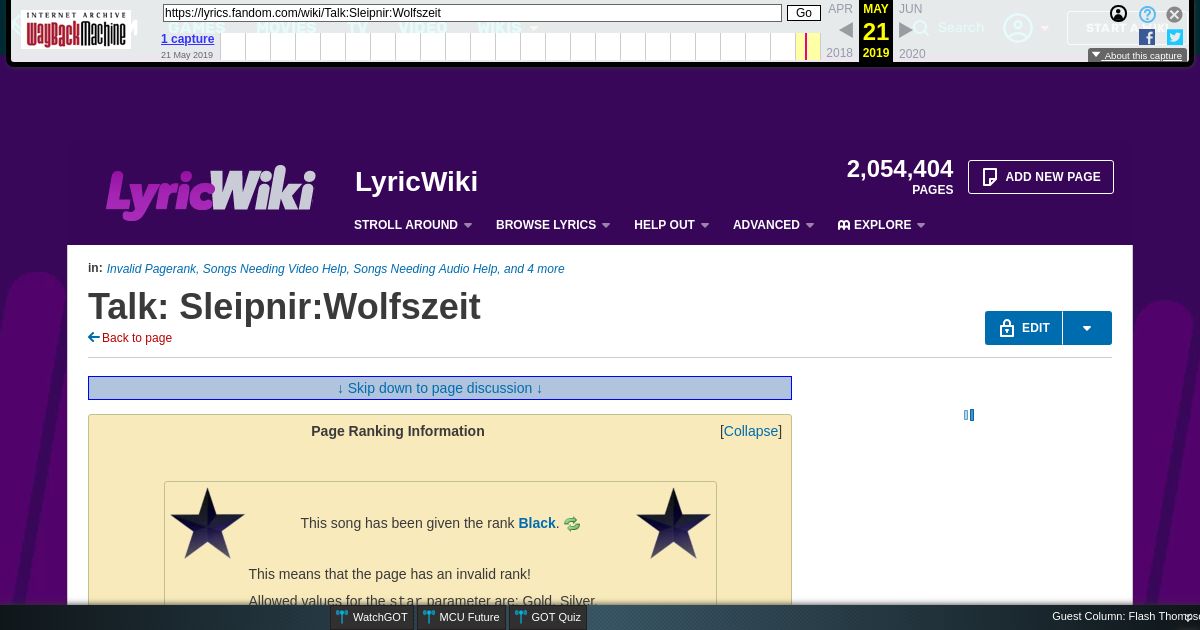Follow the Back to page link
This screenshot has height=630, width=1200.
click(x=137, y=338)
